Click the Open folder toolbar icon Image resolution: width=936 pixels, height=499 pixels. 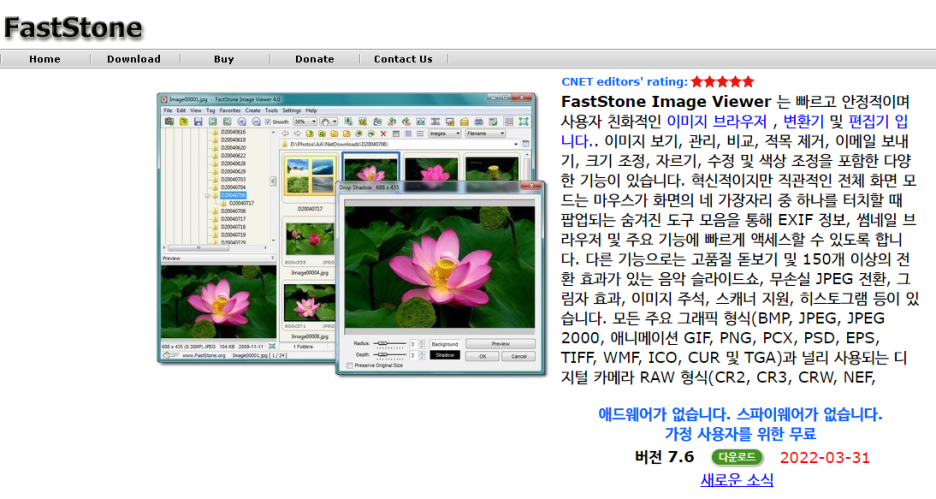184,122
